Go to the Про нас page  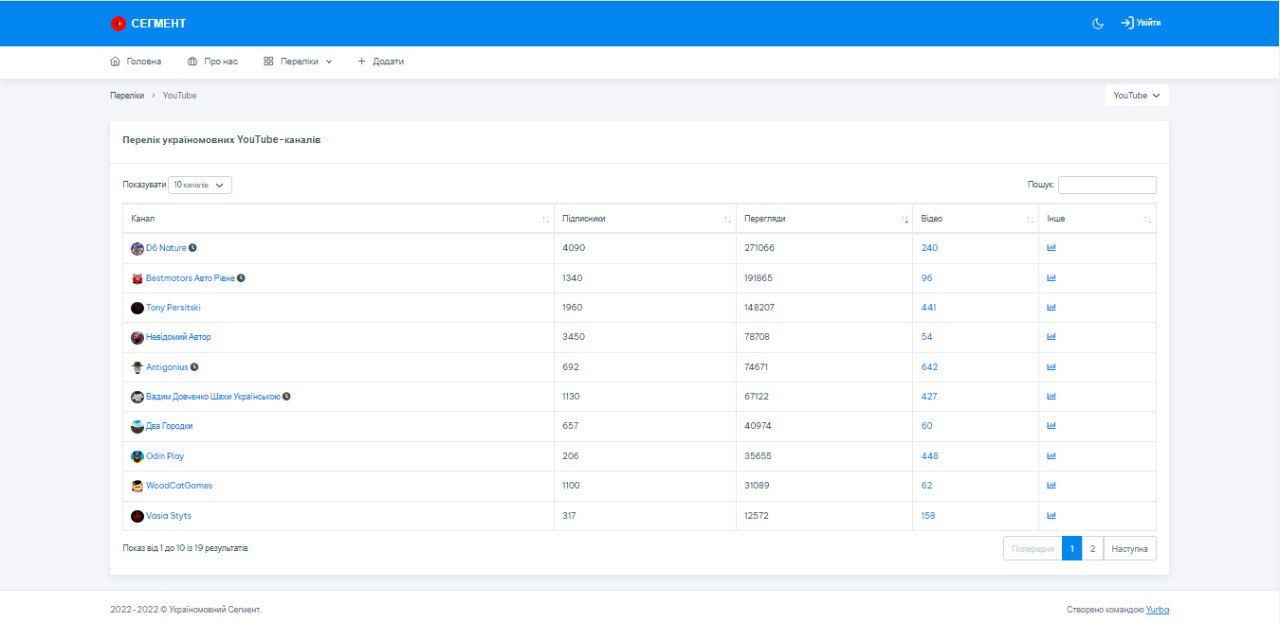(212, 61)
